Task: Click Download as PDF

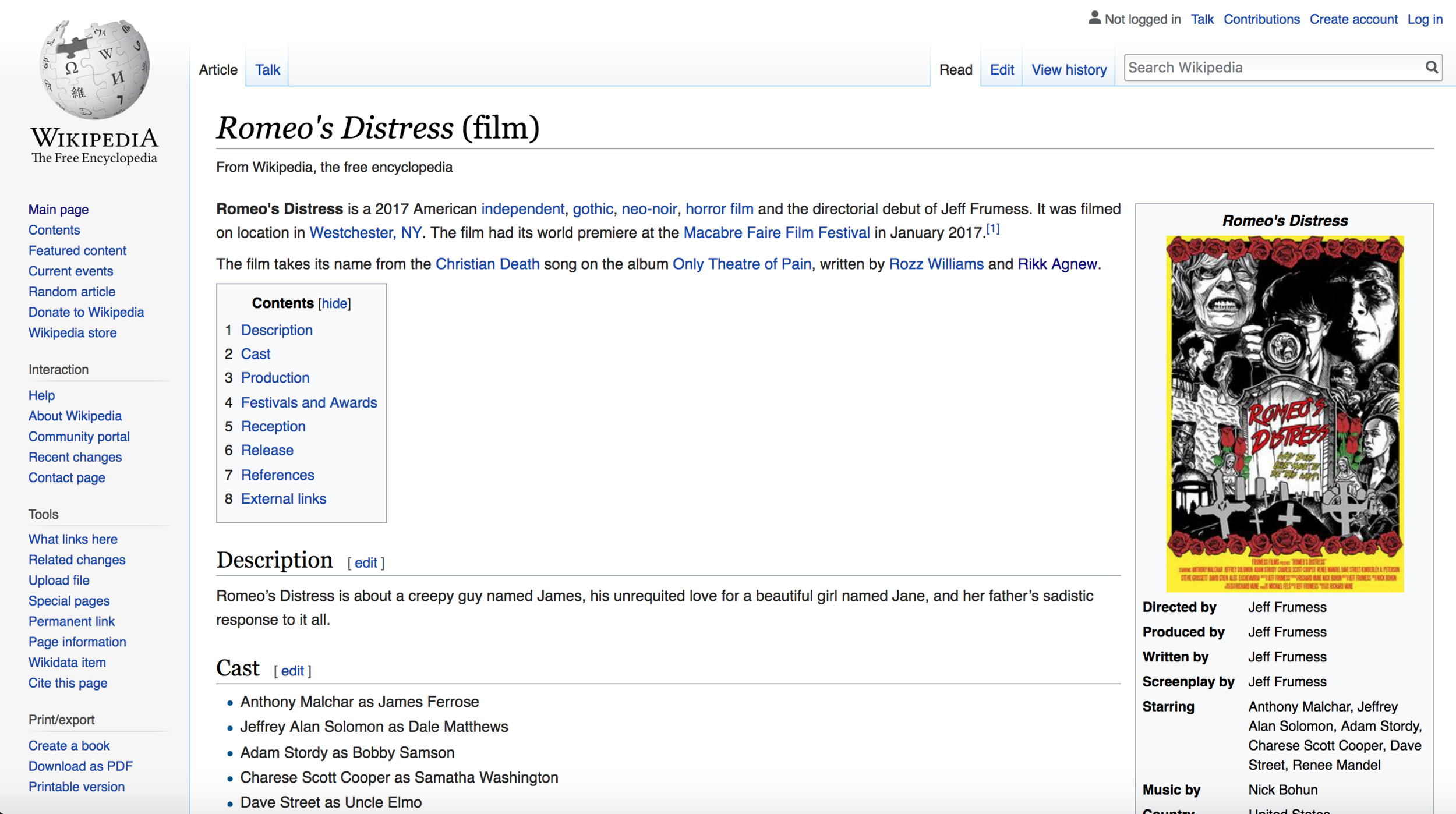Action: (80, 766)
